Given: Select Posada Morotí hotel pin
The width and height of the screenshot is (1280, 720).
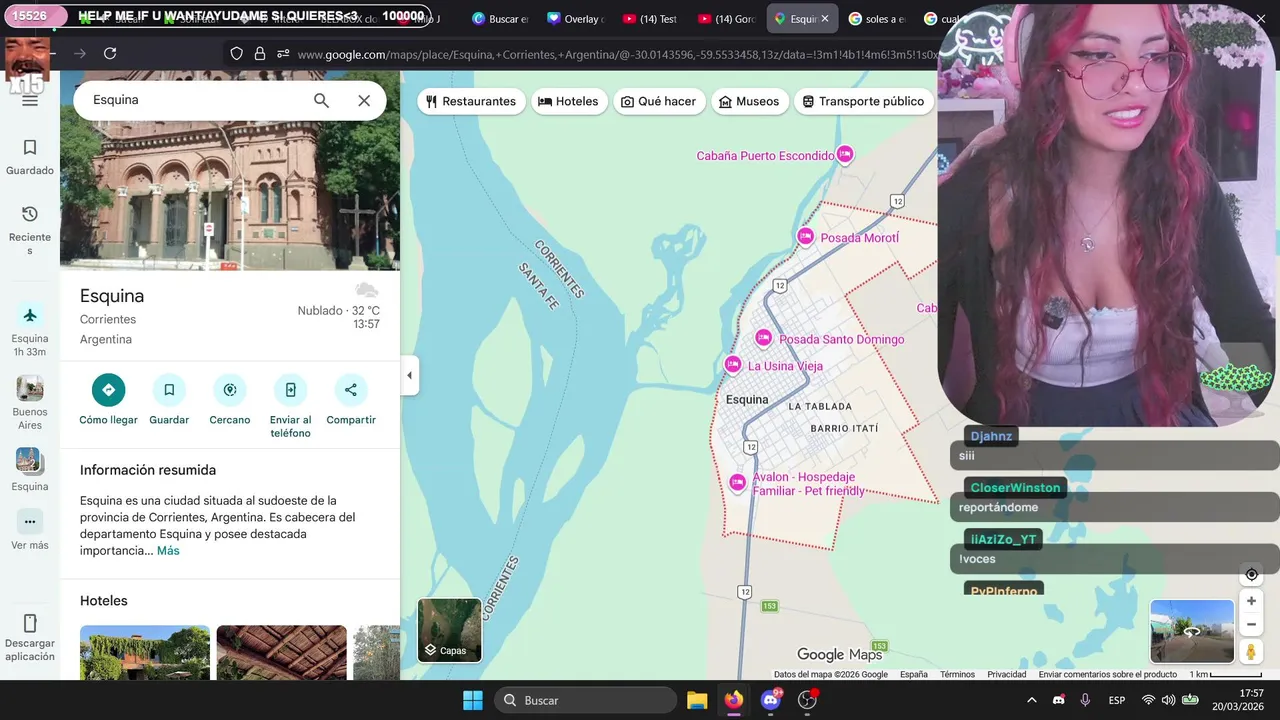Looking at the screenshot, I should [x=806, y=236].
